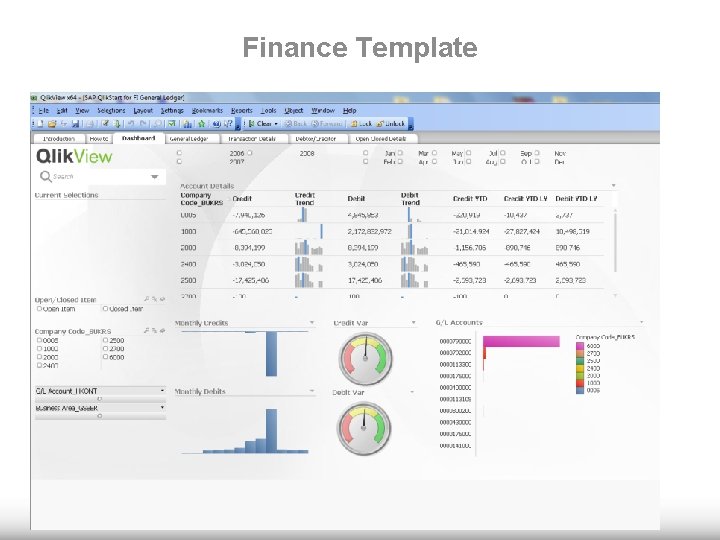The image size is (720, 540).
Task: Select company code 6000 checkbox
Action: pyautogui.click(x=105, y=357)
